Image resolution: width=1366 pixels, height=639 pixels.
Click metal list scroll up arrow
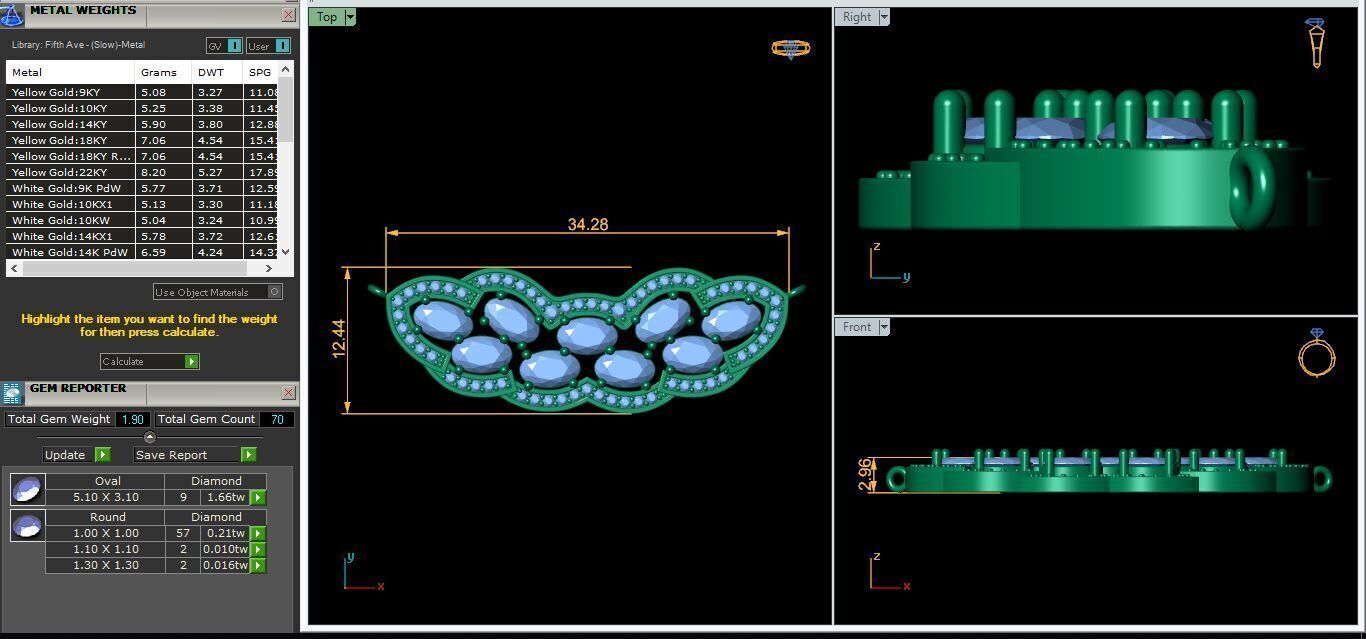point(286,69)
